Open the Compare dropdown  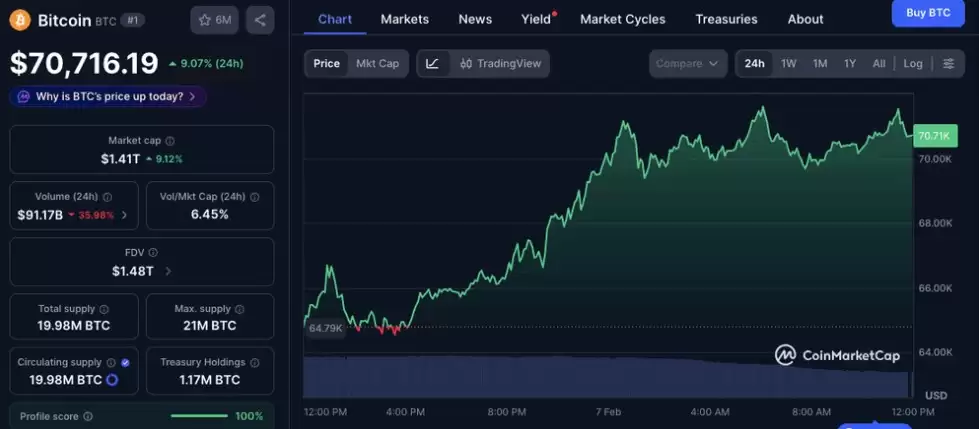click(x=686, y=64)
